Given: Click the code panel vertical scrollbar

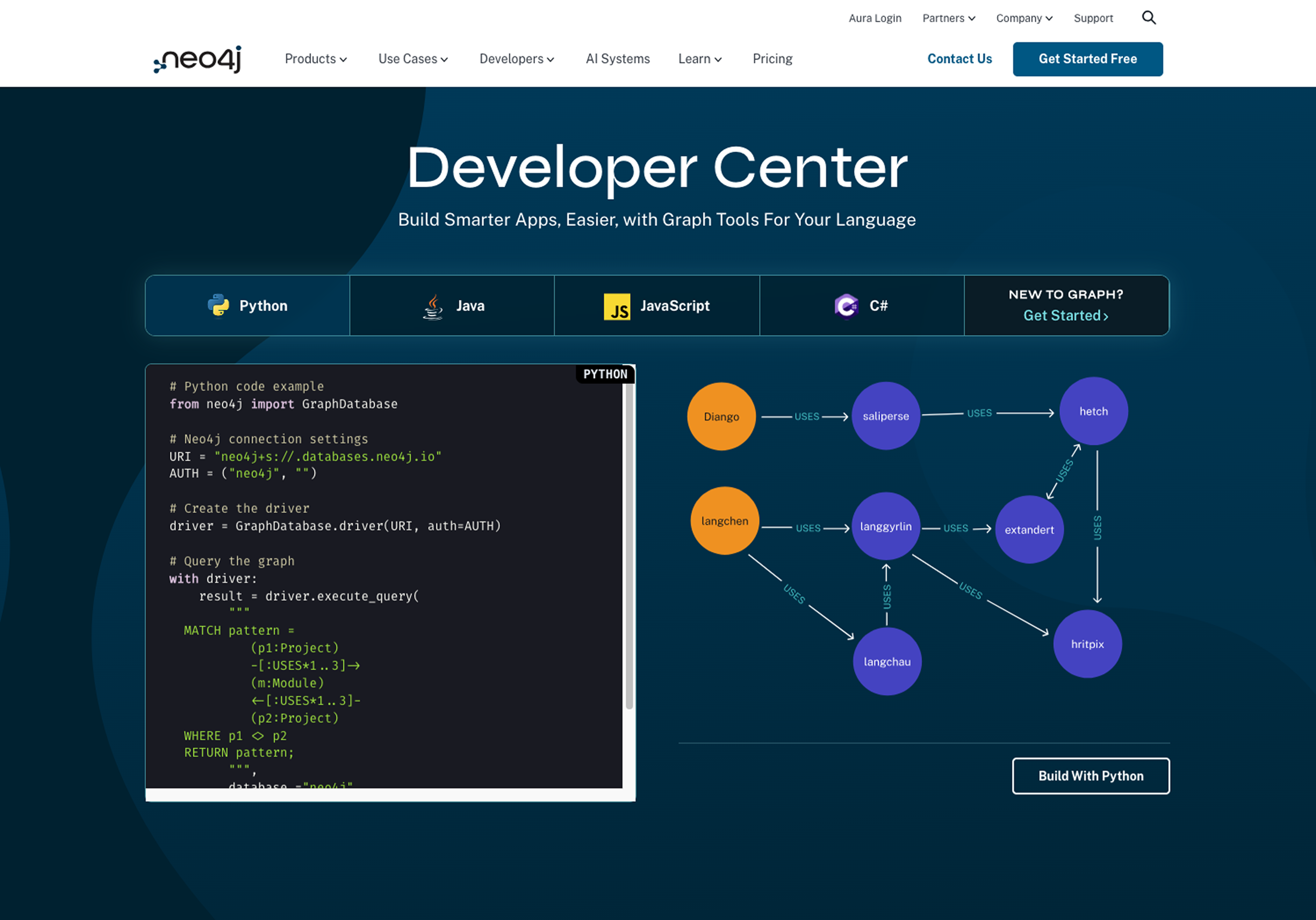Looking at the screenshot, I should pyautogui.click(x=629, y=545).
